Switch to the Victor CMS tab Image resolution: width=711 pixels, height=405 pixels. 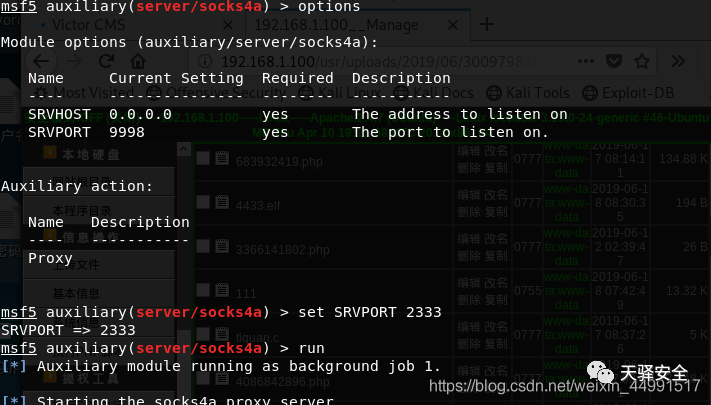(x=88, y=24)
